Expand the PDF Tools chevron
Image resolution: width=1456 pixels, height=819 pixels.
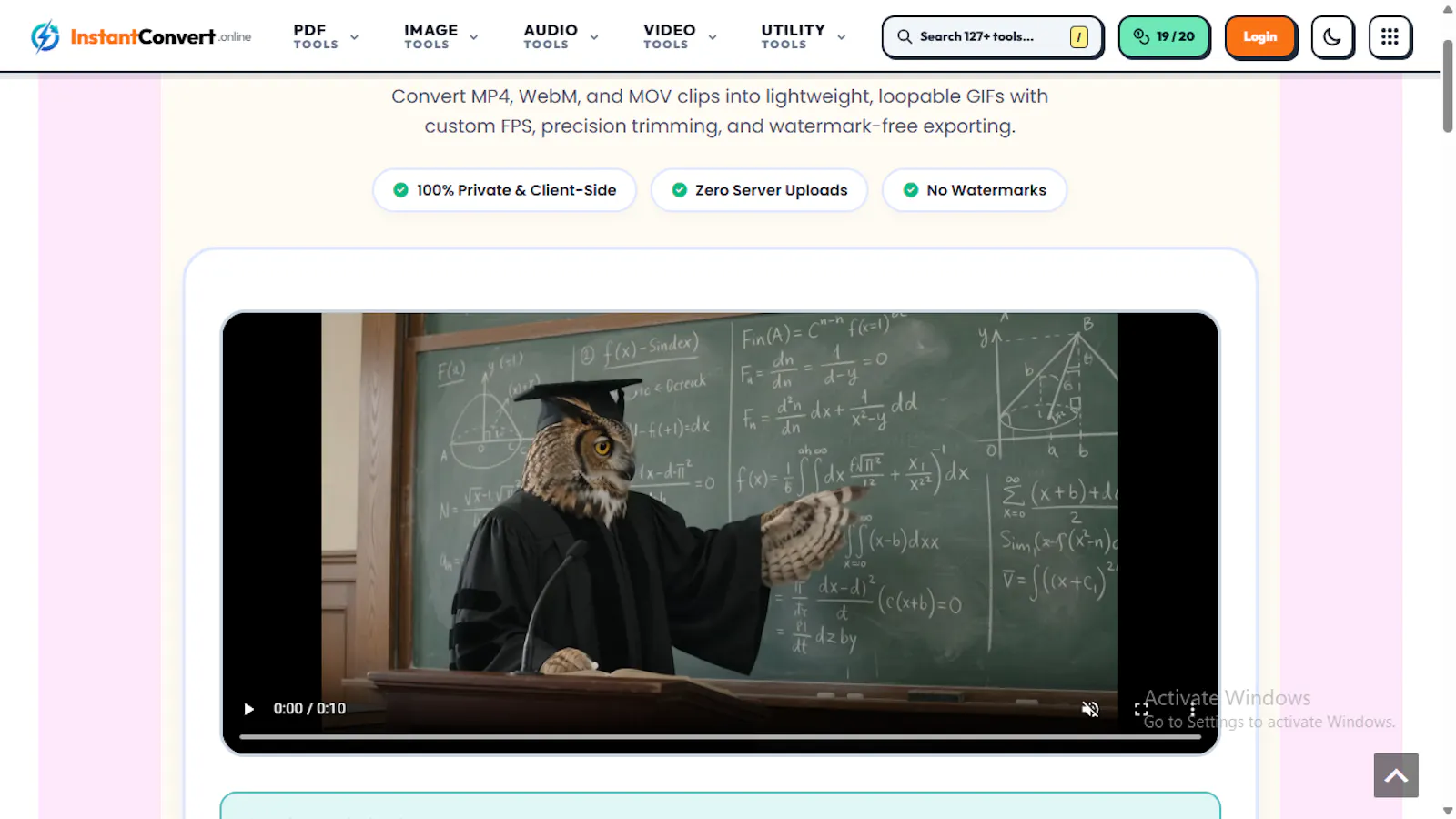(354, 37)
